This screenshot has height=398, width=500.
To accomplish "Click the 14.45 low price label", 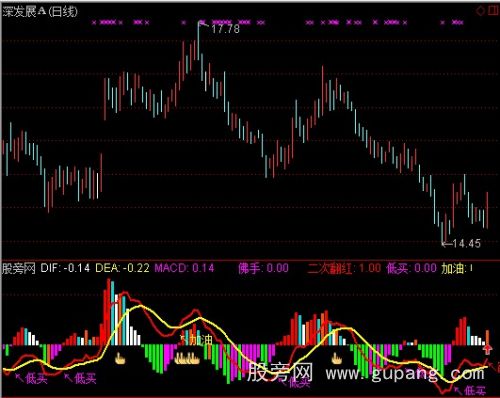I will [467, 244].
